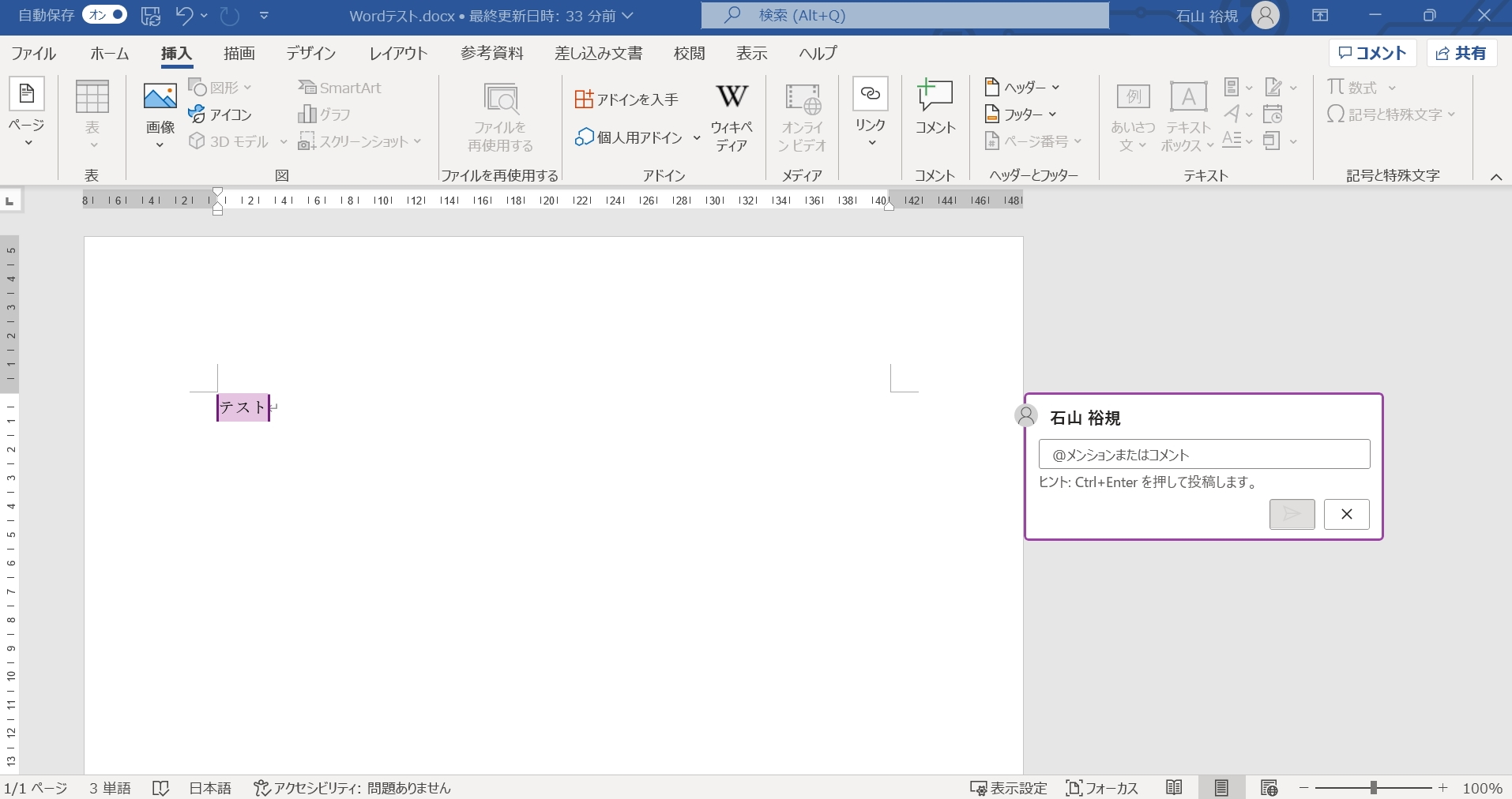1512x799 pixels.
Task: Click the 共有 share button
Action: (1461, 53)
